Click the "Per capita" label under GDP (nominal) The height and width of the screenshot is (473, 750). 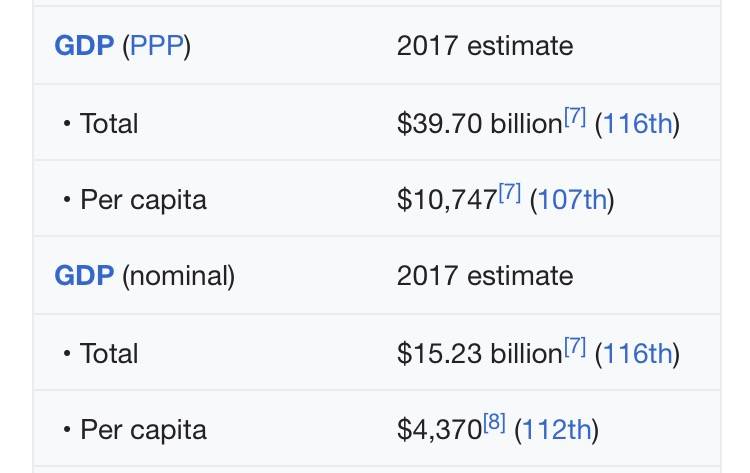pyautogui.click(x=143, y=430)
